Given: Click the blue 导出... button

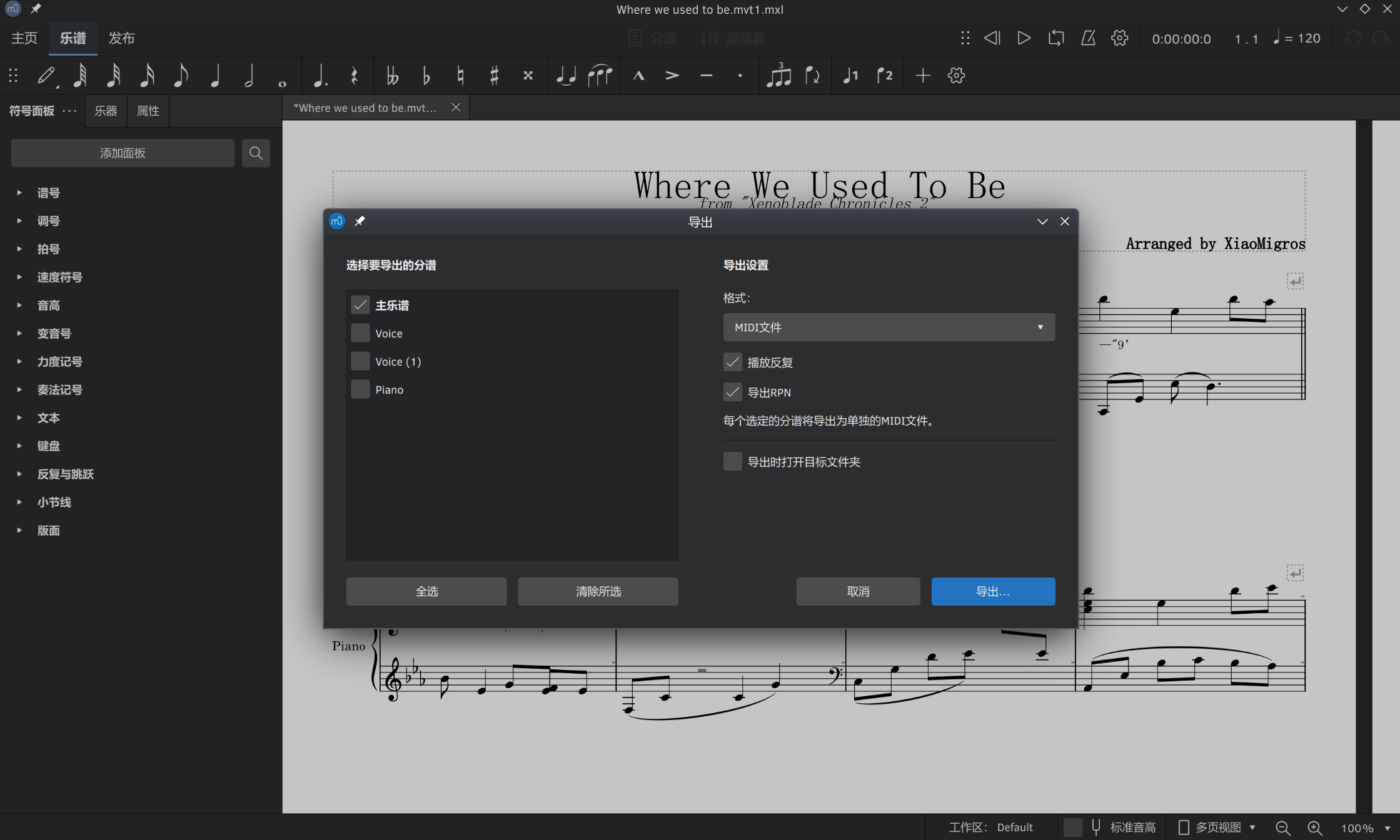Looking at the screenshot, I should tap(992, 591).
